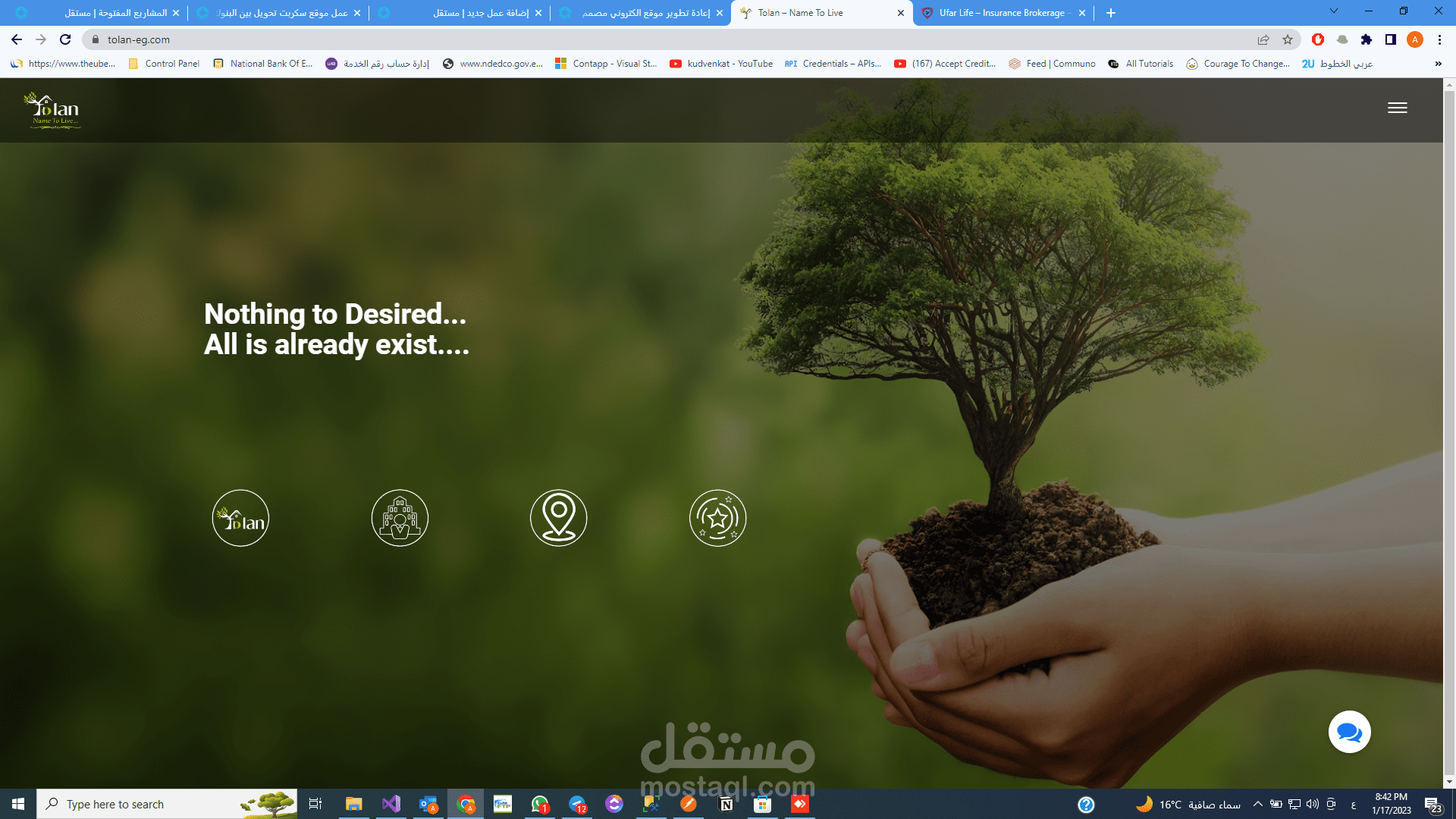Switch to the Ufar Life Insurance Brokerage tab
Screen dimensions: 1456x819
pyautogui.click(x=1001, y=13)
